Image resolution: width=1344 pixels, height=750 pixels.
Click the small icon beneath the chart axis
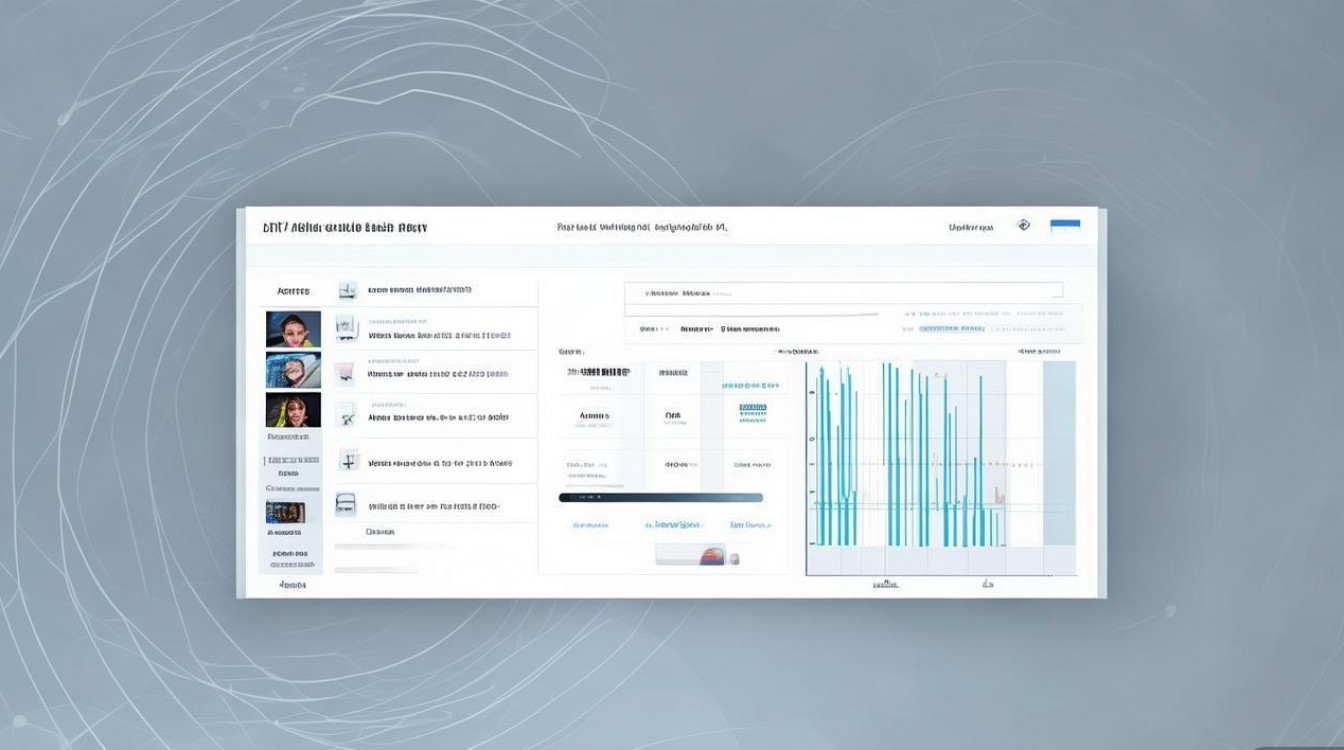[987, 582]
